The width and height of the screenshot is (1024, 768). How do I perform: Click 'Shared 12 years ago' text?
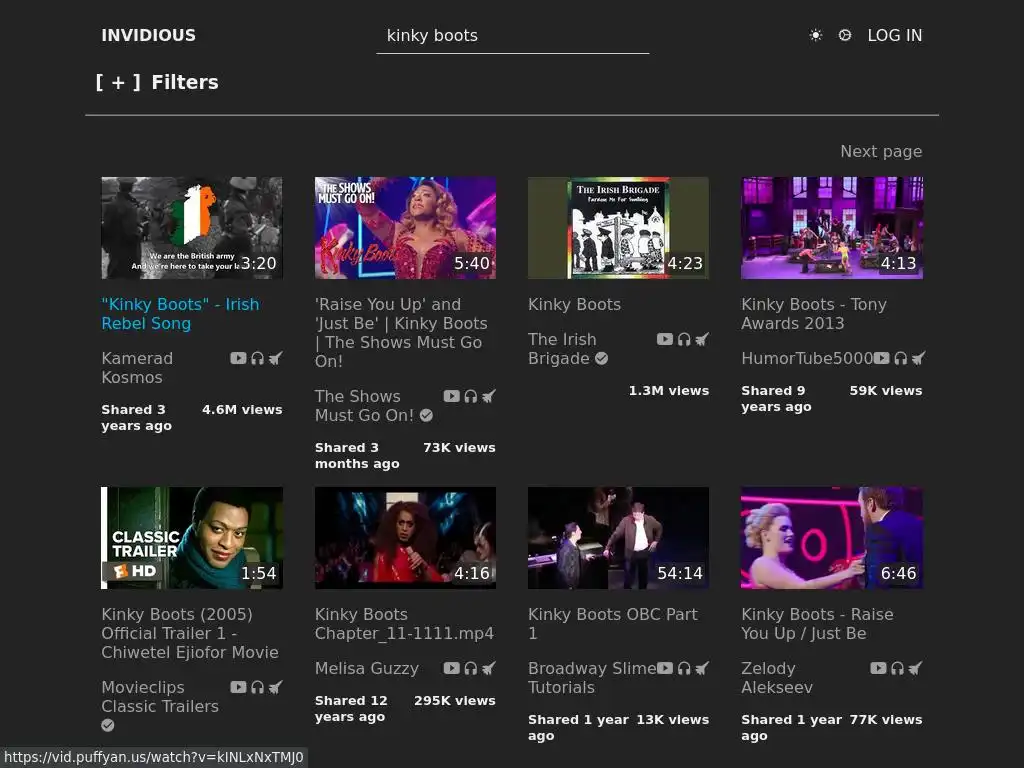pos(351,709)
